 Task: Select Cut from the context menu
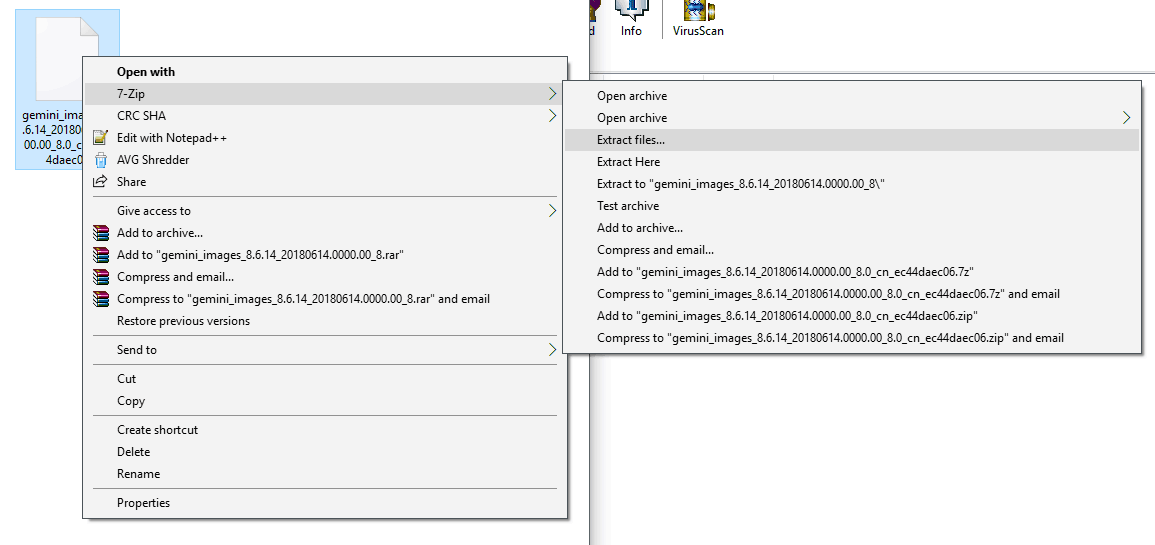(325, 379)
